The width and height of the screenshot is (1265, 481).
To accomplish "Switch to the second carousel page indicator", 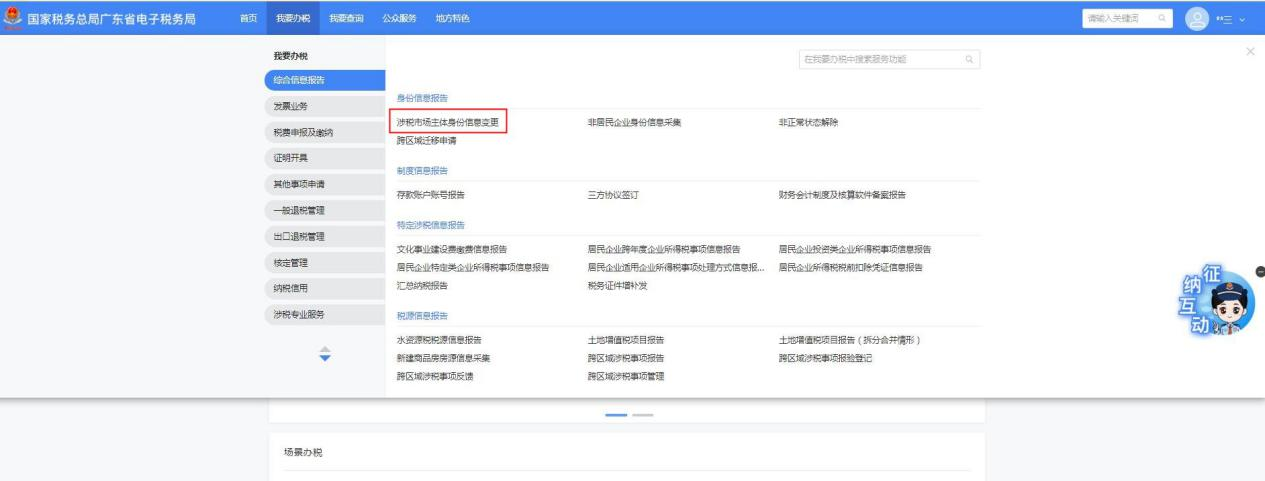I will (642, 414).
